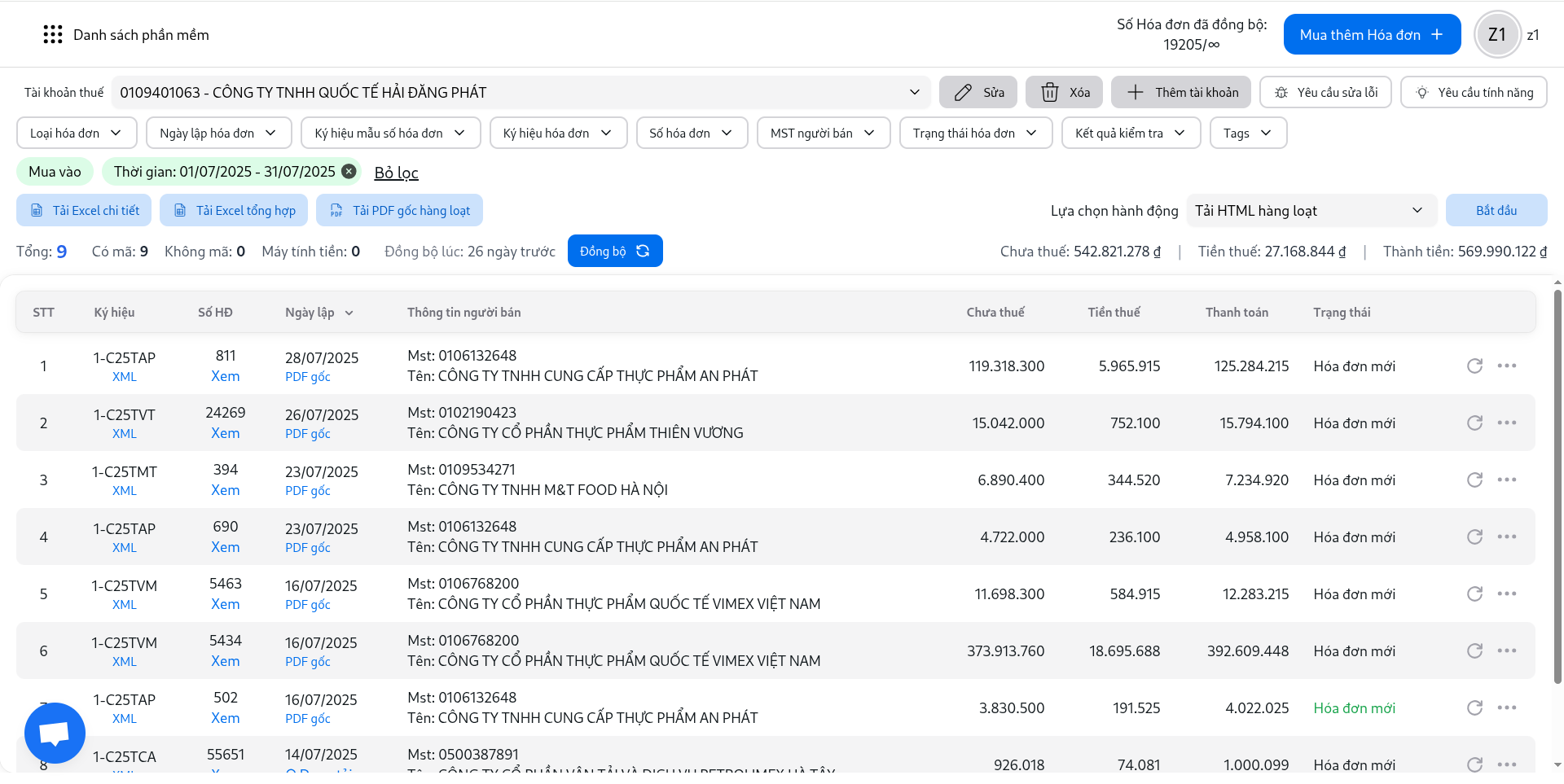Click the Z1 user avatar
This screenshot has width=1564, height=784.
(x=1496, y=34)
